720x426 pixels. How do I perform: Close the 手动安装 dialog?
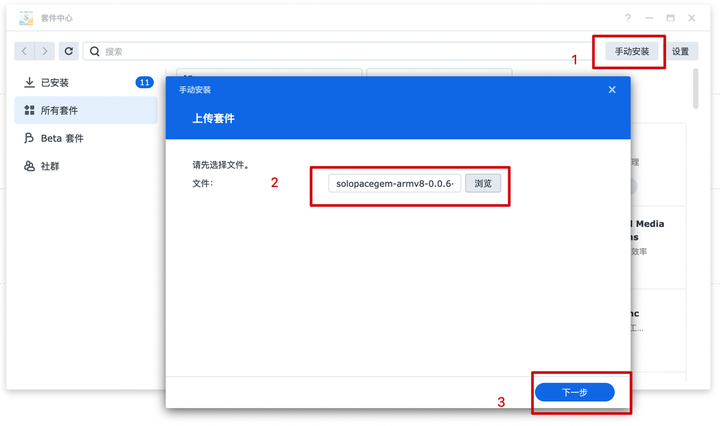click(x=612, y=90)
